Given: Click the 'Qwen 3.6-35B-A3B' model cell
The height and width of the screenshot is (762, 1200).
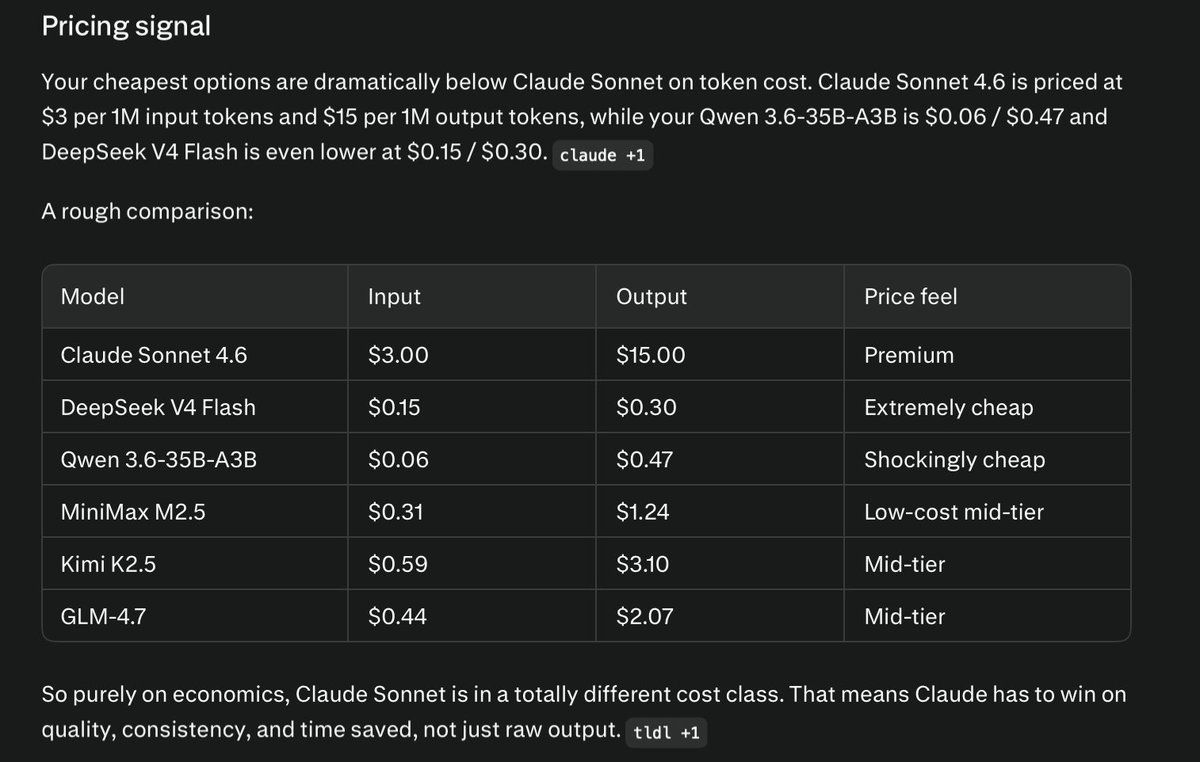Looking at the screenshot, I should coord(195,459).
